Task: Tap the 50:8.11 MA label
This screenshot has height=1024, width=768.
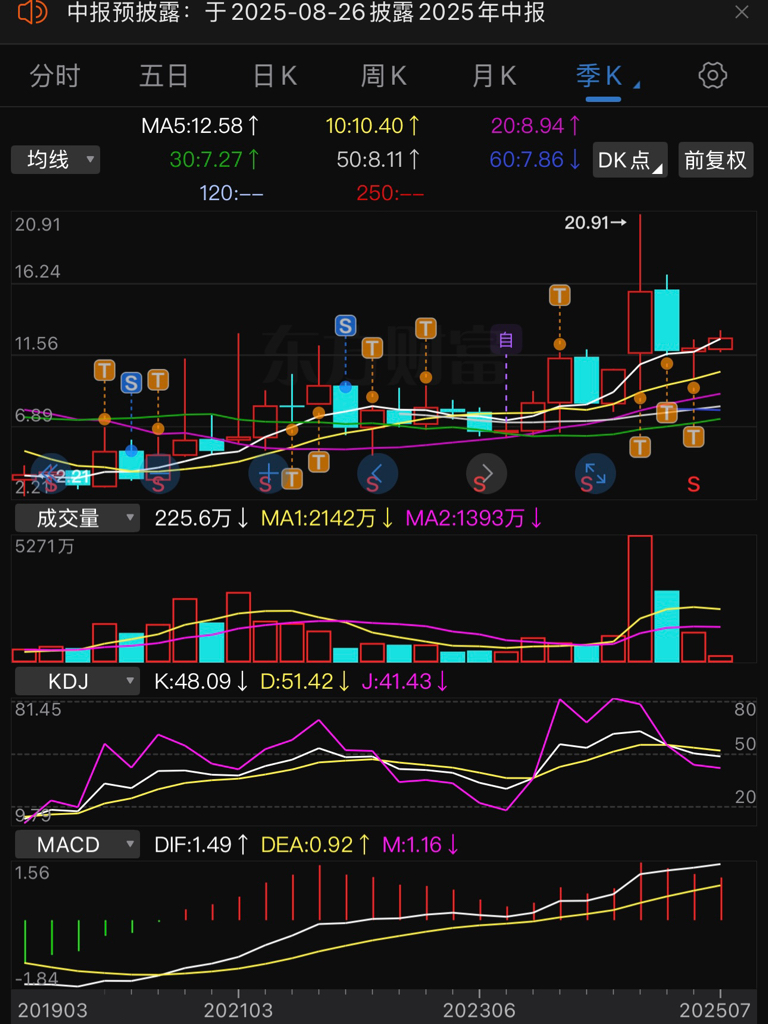Action: tap(379, 159)
